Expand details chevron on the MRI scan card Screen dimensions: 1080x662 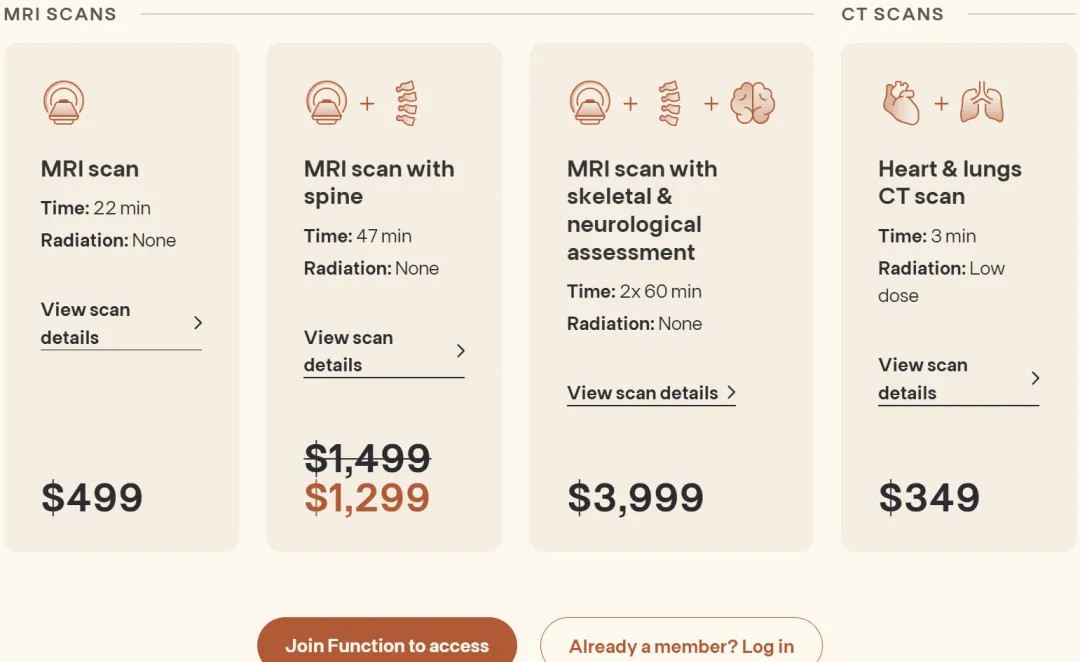tap(198, 323)
